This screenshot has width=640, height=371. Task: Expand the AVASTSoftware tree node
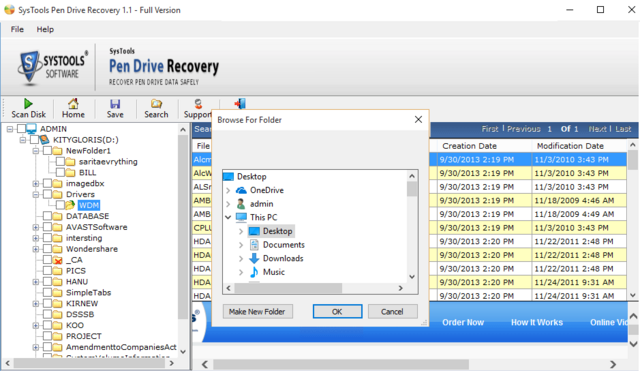(x=36, y=227)
